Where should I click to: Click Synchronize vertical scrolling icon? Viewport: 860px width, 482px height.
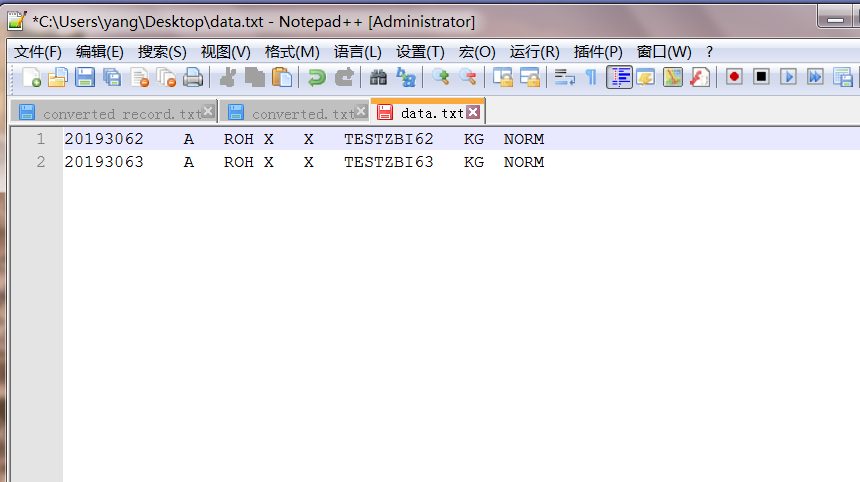pyautogui.click(x=502, y=77)
